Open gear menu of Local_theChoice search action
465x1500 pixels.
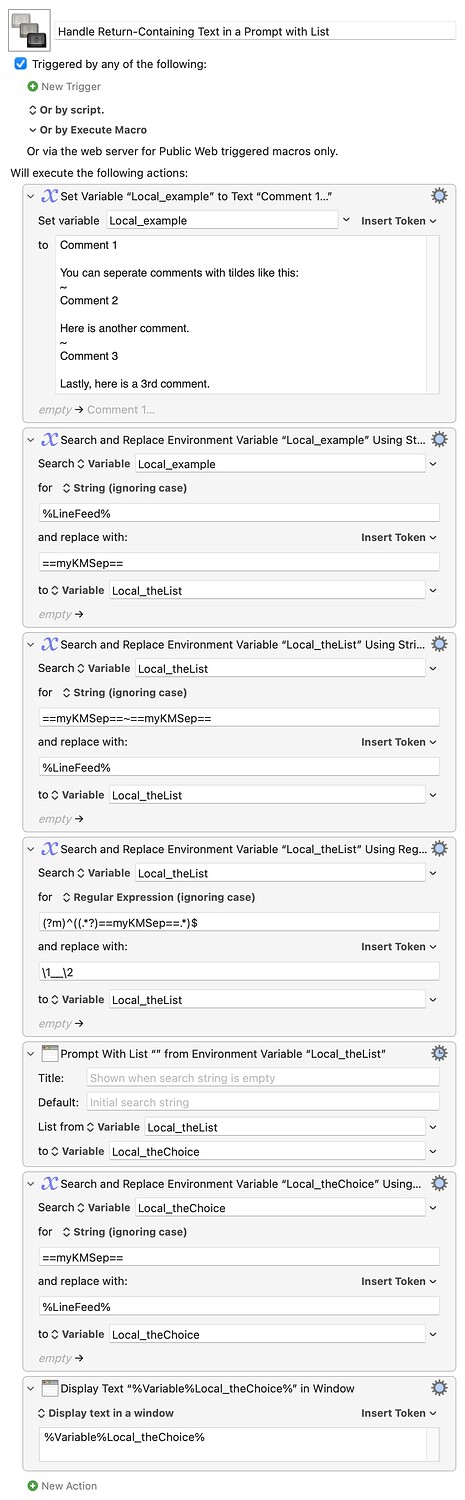[x=438, y=1183]
